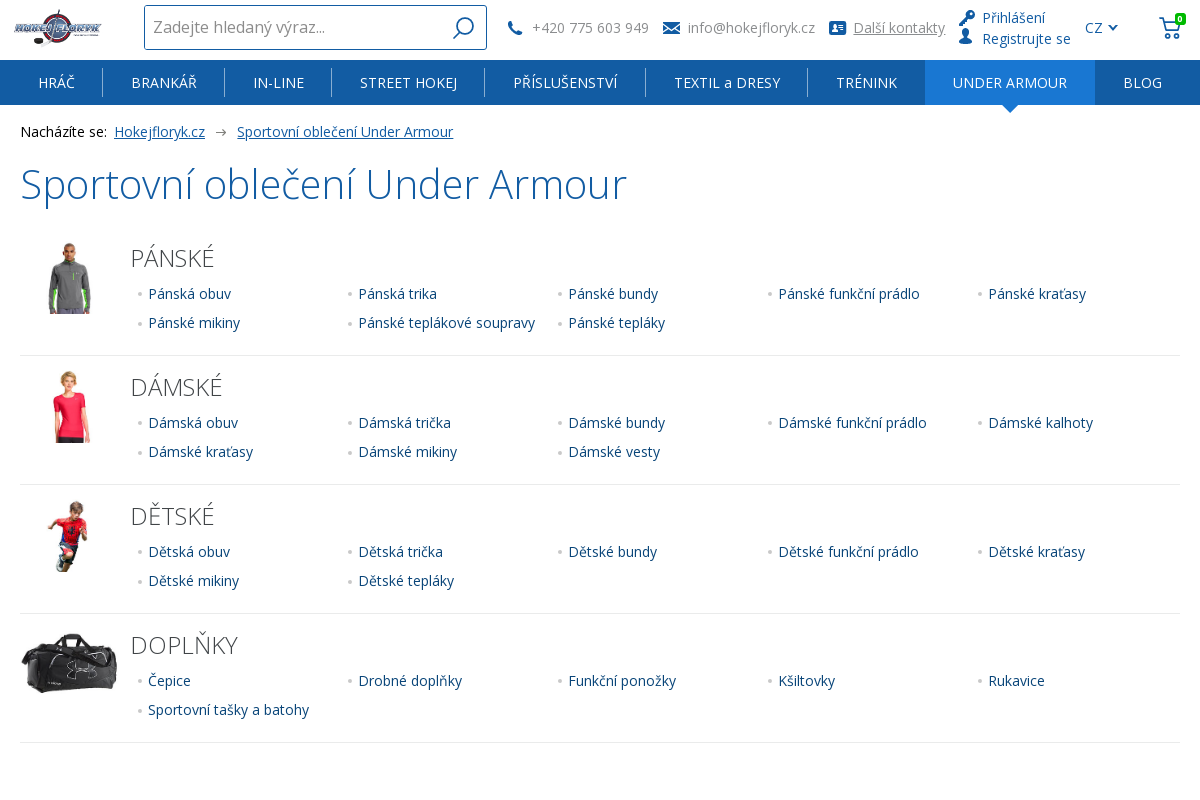
Task: Click the duffel bag thumbnail for DOPLŇKY
Action: (69, 662)
